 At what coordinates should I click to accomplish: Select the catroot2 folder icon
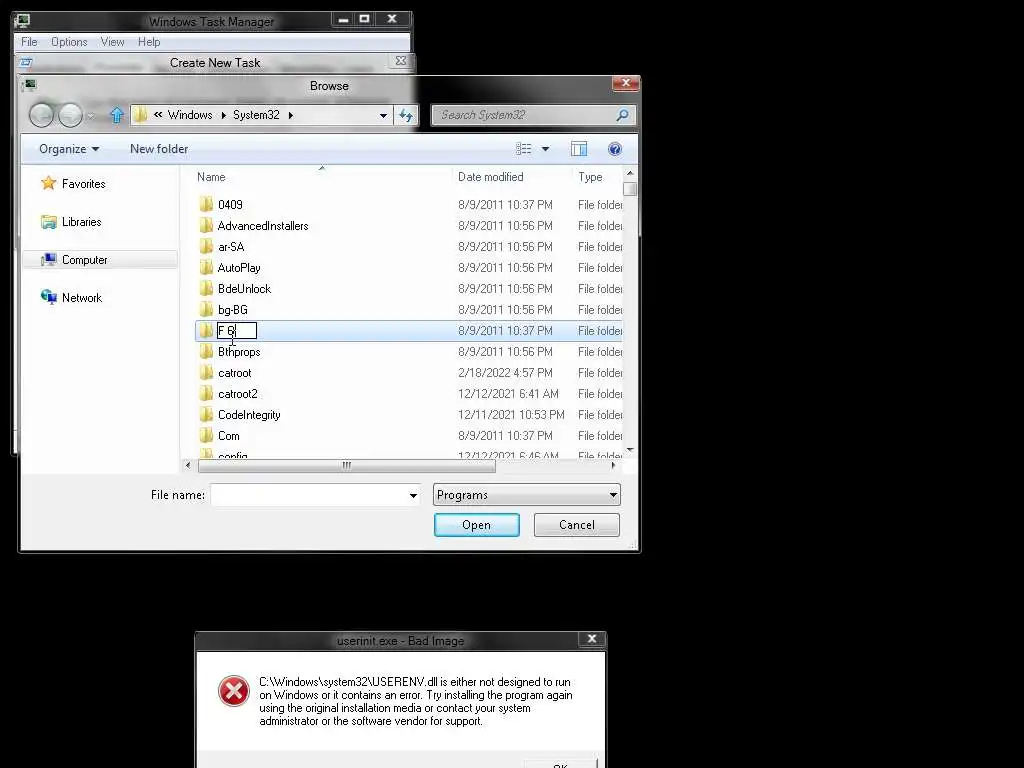tap(206, 393)
